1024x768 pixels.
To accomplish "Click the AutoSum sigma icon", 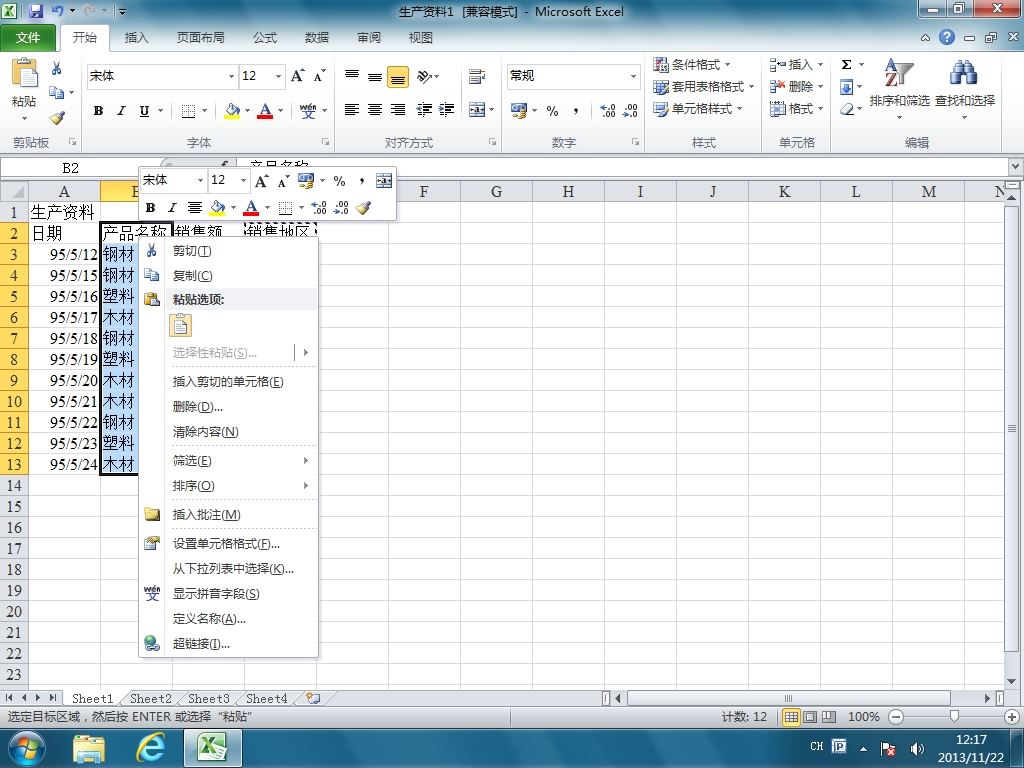I will tap(846, 65).
